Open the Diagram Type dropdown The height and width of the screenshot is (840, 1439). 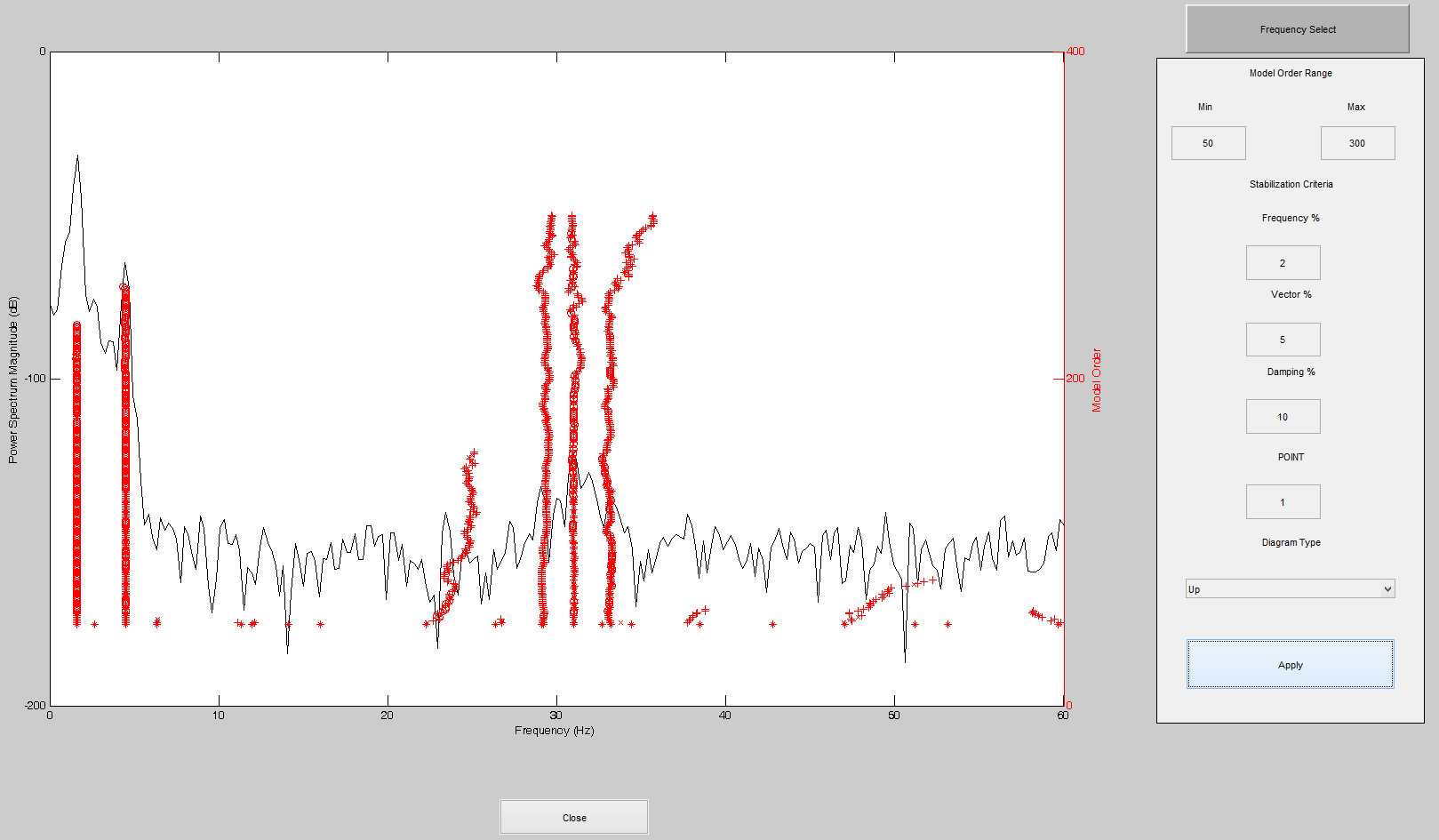point(1290,588)
